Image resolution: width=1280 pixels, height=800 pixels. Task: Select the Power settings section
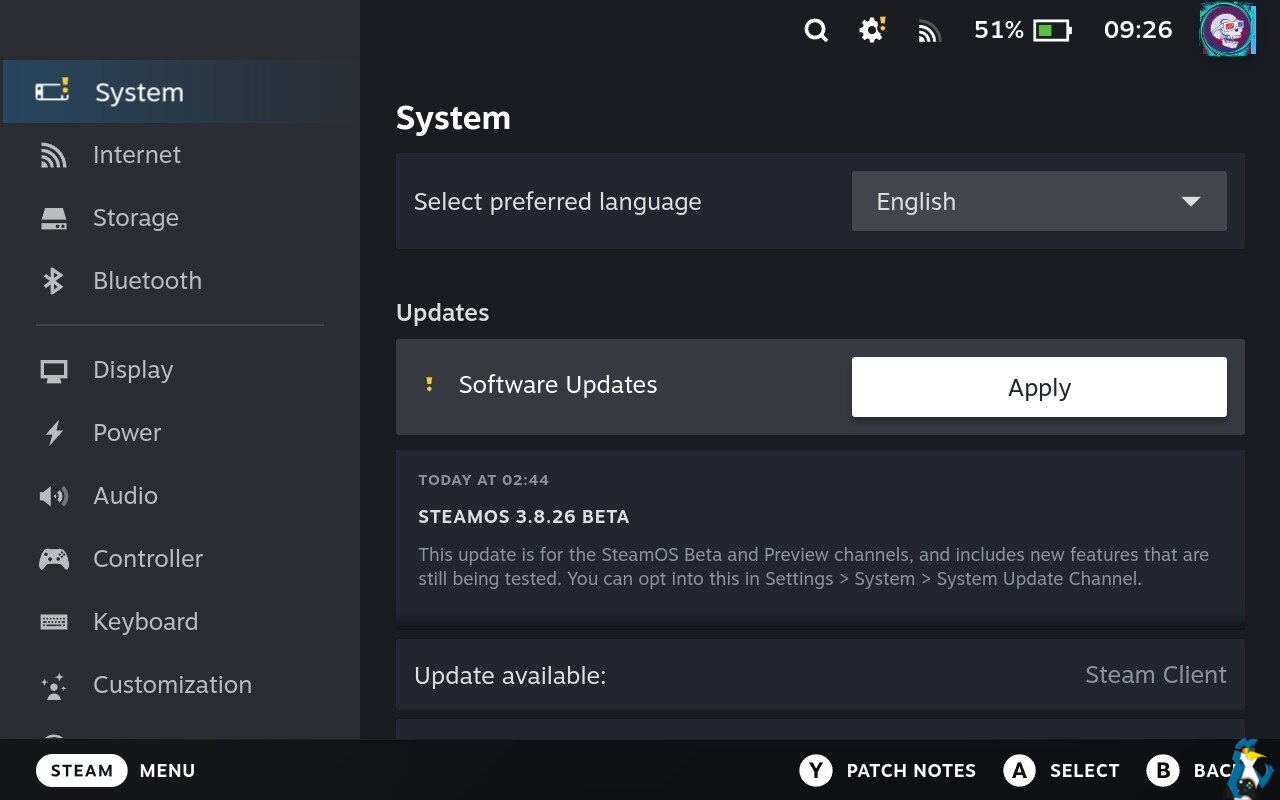click(x=180, y=433)
